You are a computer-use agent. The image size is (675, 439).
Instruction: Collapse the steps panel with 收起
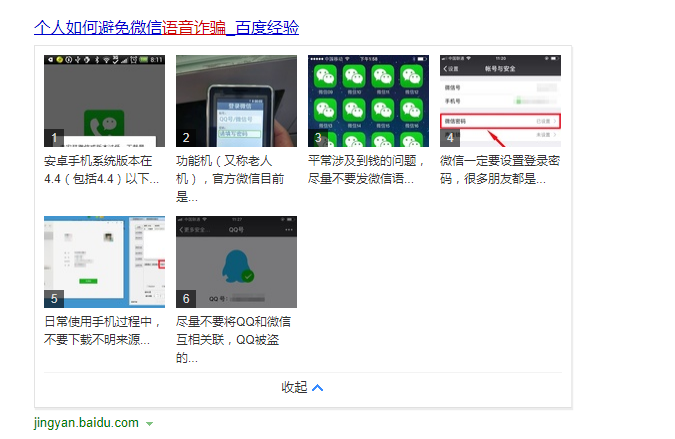tap(302, 387)
